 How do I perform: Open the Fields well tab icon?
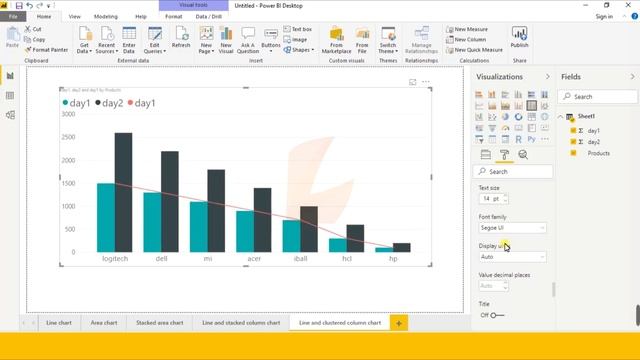pos(486,155)
